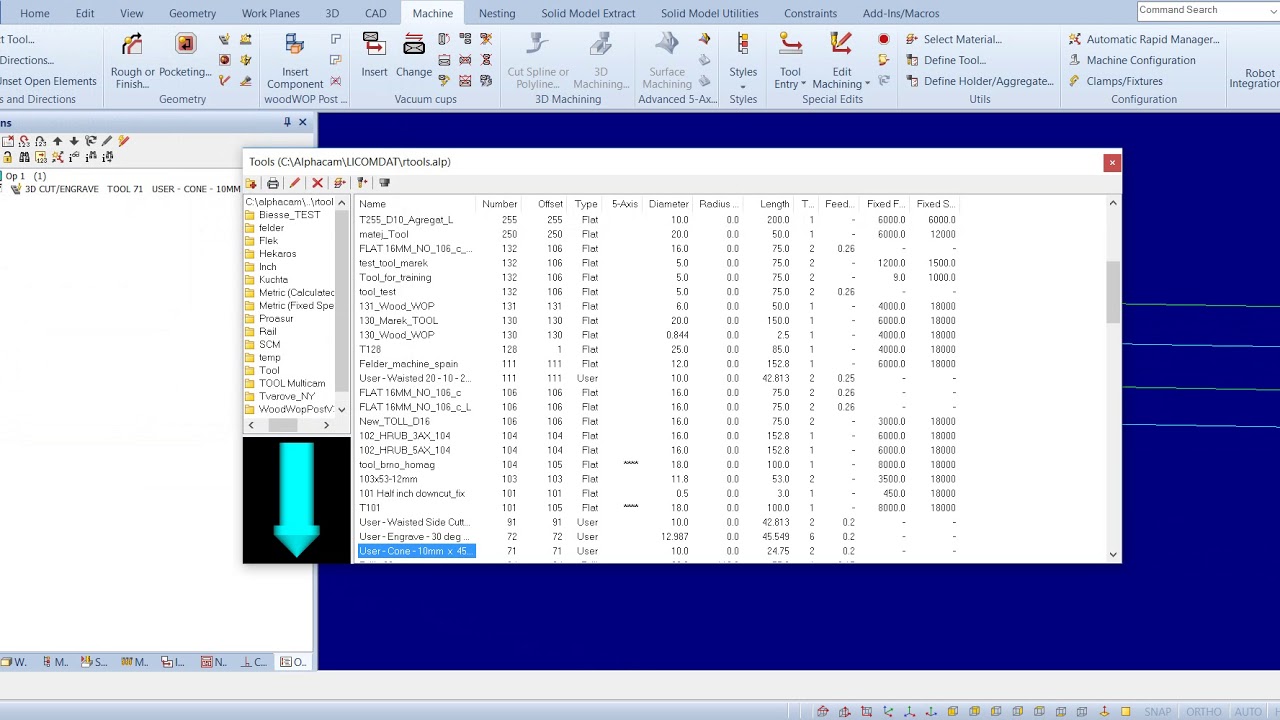This screenshot has width=1280, height=720.
Task: Select the Biesse_TEST folder
Action: click(282, 215)
